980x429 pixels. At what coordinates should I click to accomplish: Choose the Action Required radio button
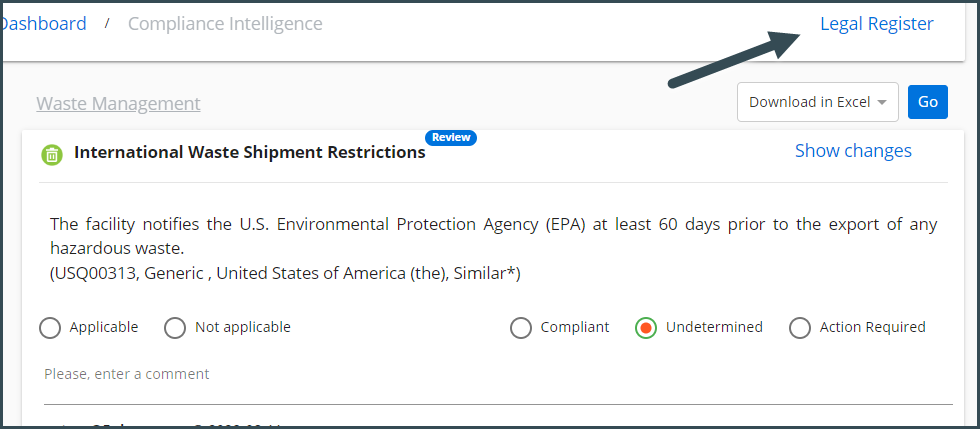(x=800, y=328)
